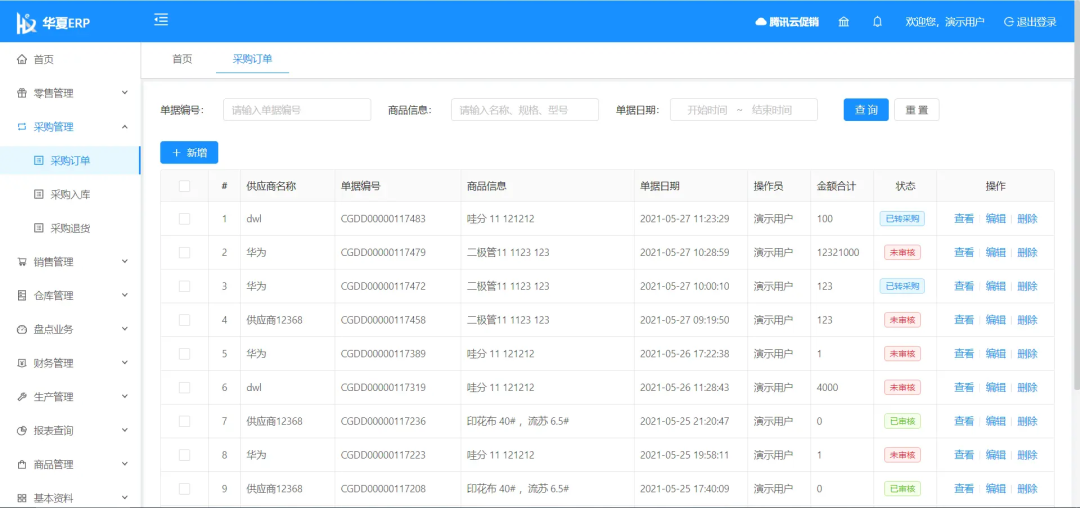Click the logout icon before 退出登录
The height and width of the screenshot is (508, 1080).
1008,21
